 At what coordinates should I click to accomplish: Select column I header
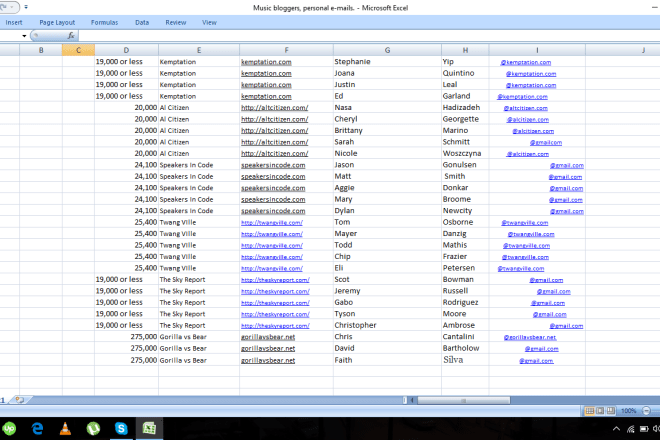(537, 50)
